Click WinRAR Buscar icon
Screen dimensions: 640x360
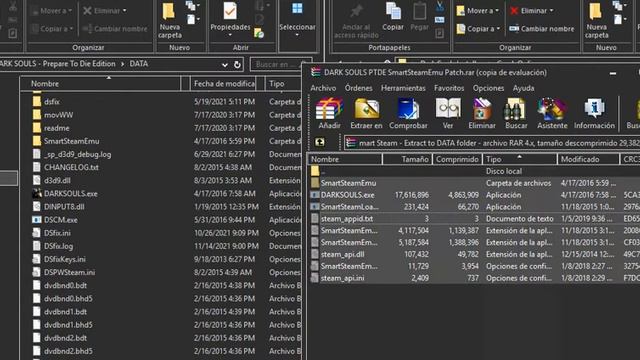(516, 114)
